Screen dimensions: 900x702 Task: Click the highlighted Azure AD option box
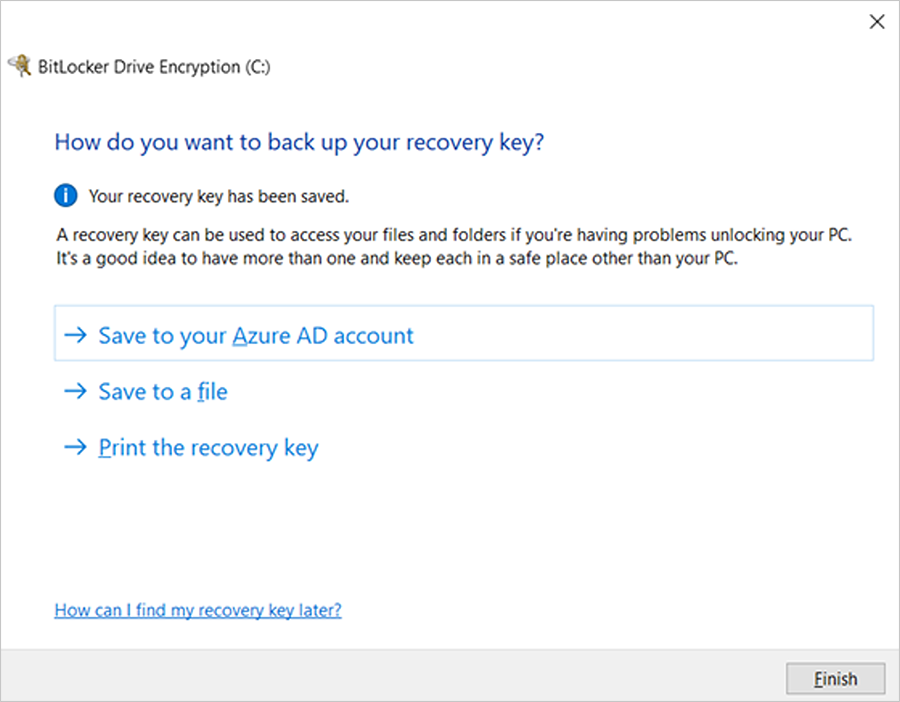point(464,333)
